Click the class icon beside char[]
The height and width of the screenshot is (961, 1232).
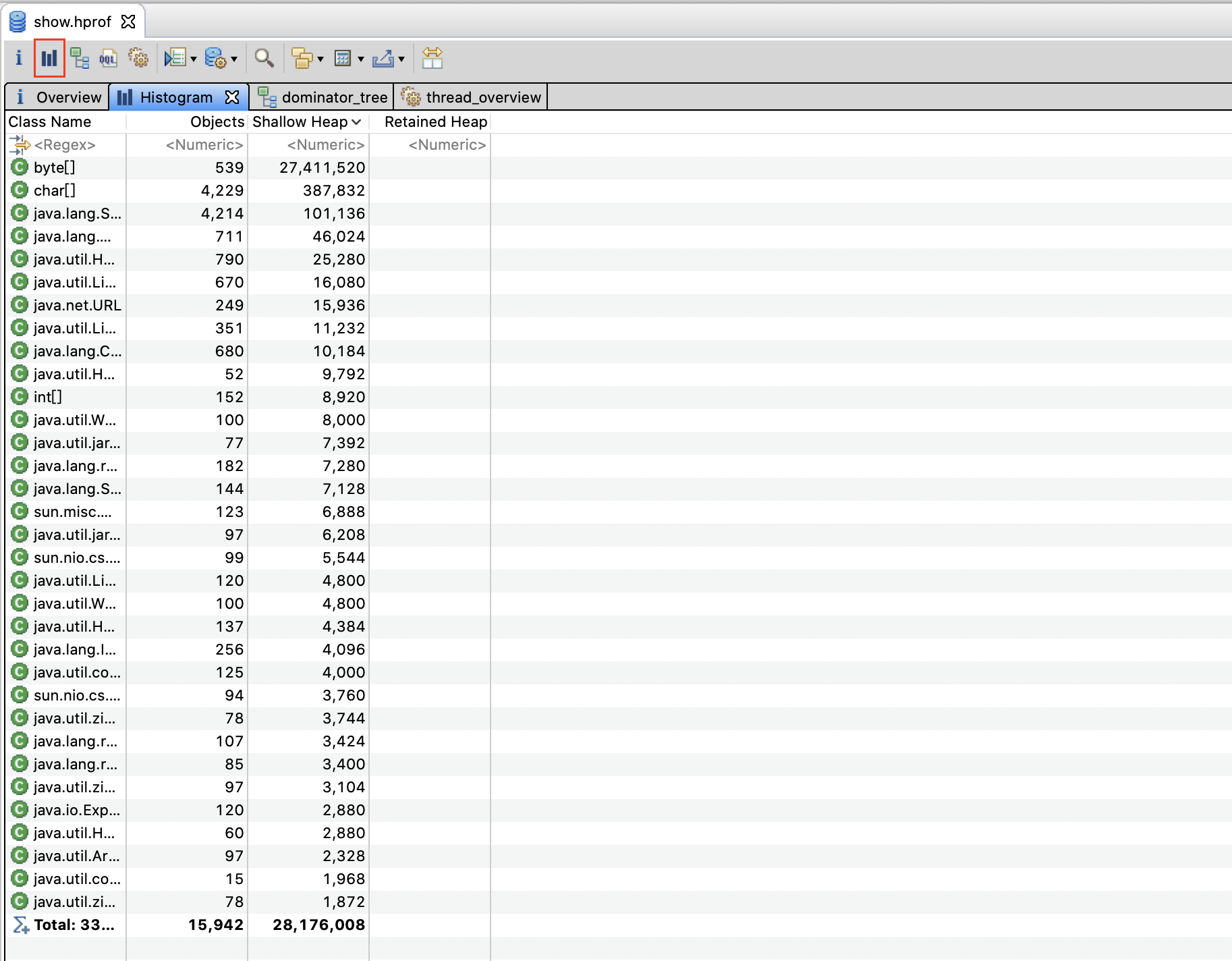tap(20, 190)
